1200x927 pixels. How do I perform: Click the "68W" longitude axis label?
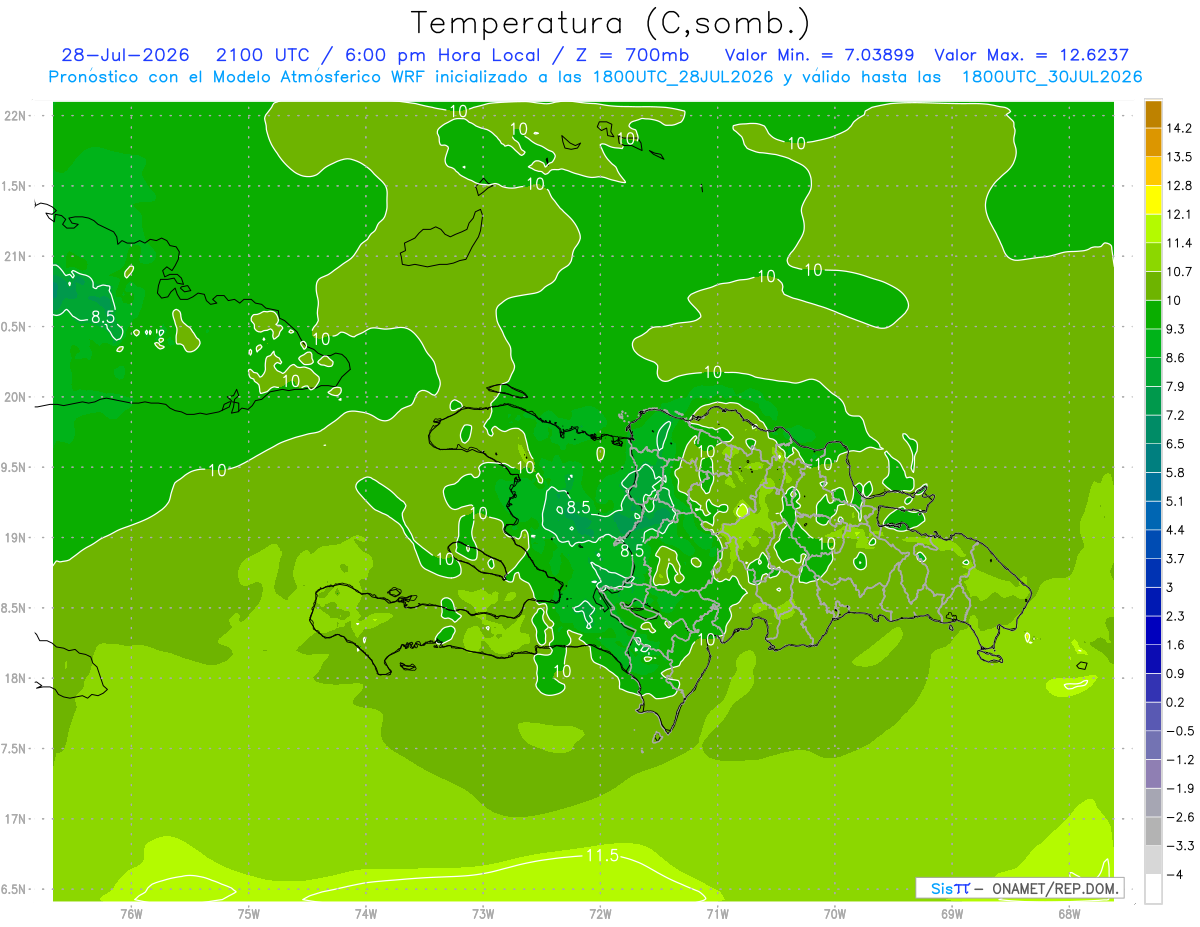[x=1069, y=913]
